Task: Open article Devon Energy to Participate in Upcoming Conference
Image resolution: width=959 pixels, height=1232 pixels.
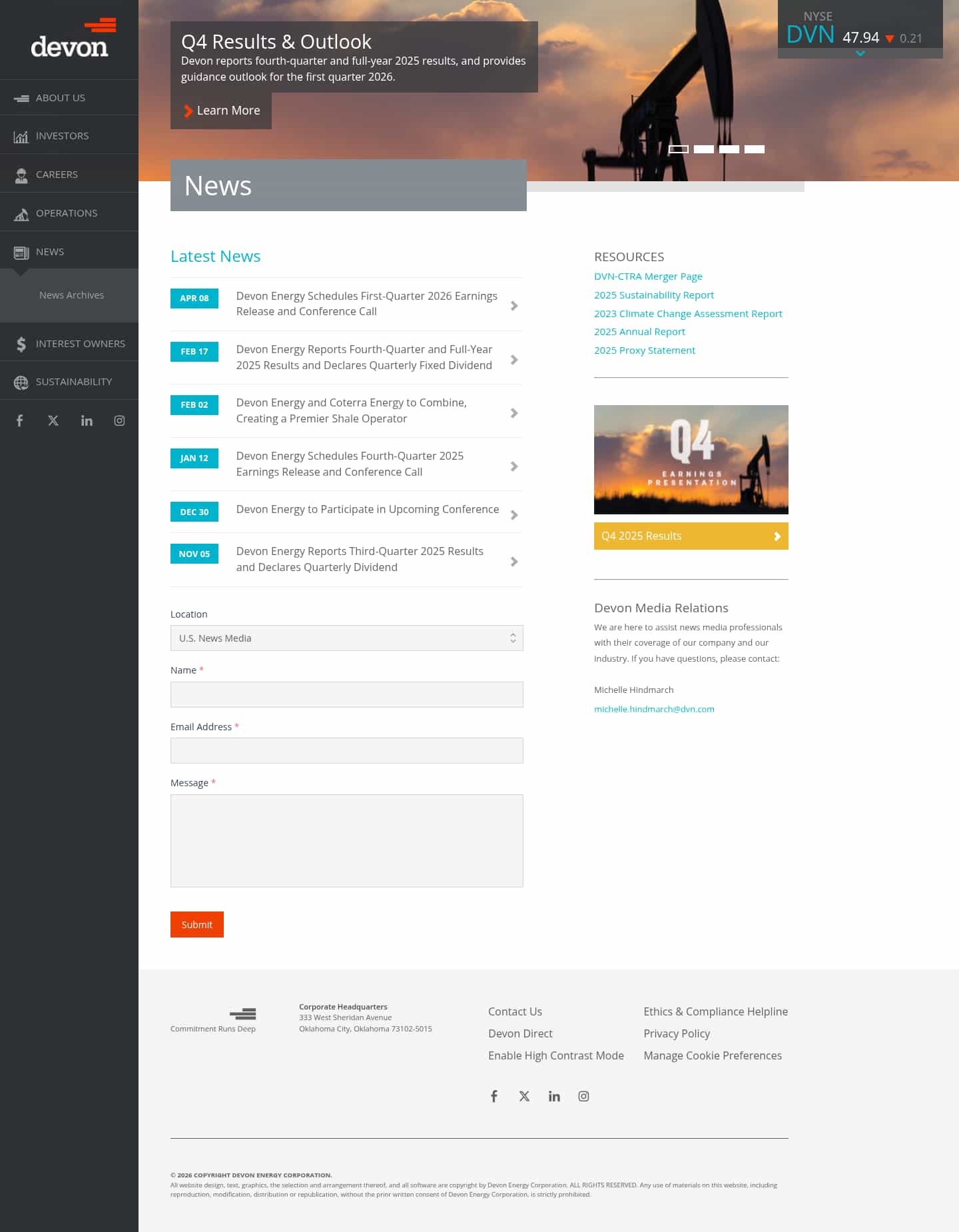Action: (368, 509)
